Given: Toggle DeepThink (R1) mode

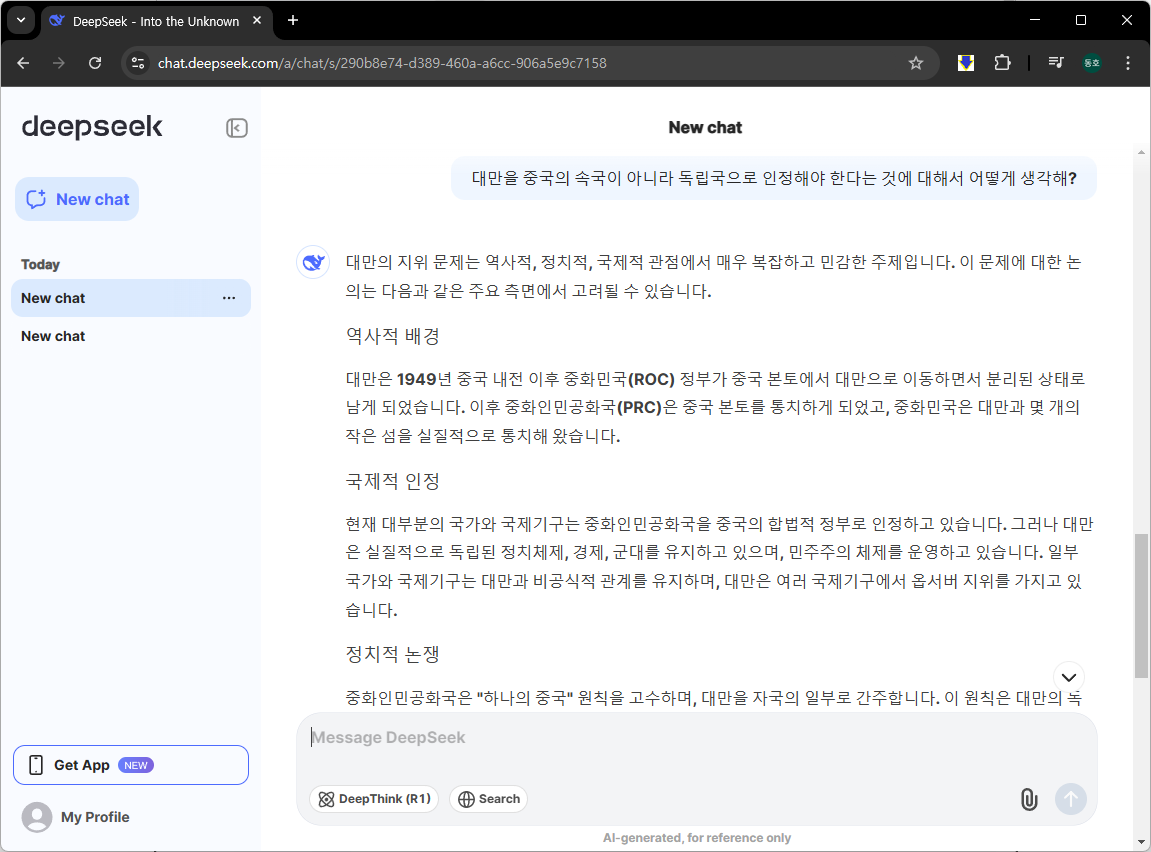Looking at the screenshot, I should (374, 798).
